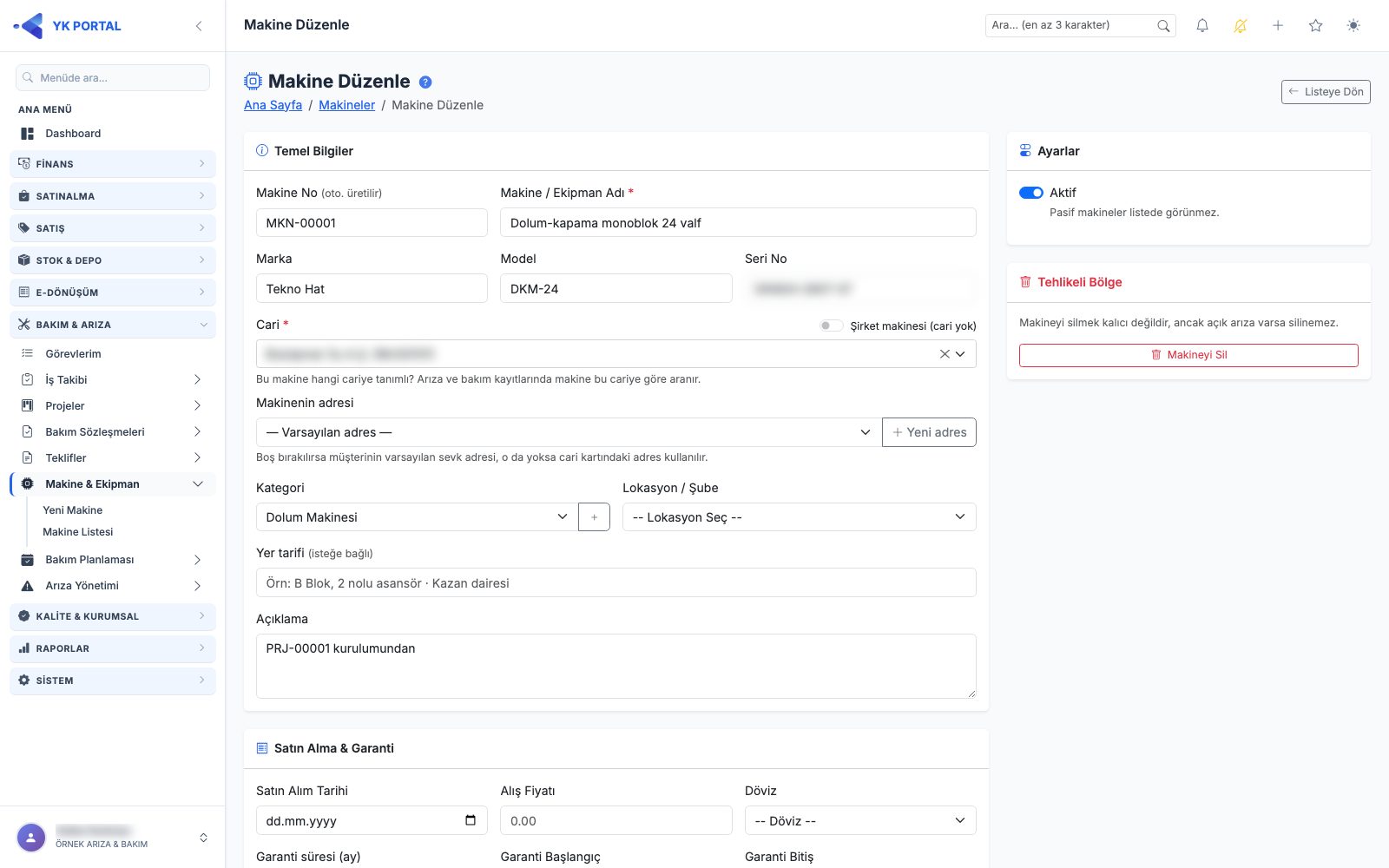This screenshot has width=1389, height=868.
Task: Open favorites star icon
Action: tap(1315, 26)
